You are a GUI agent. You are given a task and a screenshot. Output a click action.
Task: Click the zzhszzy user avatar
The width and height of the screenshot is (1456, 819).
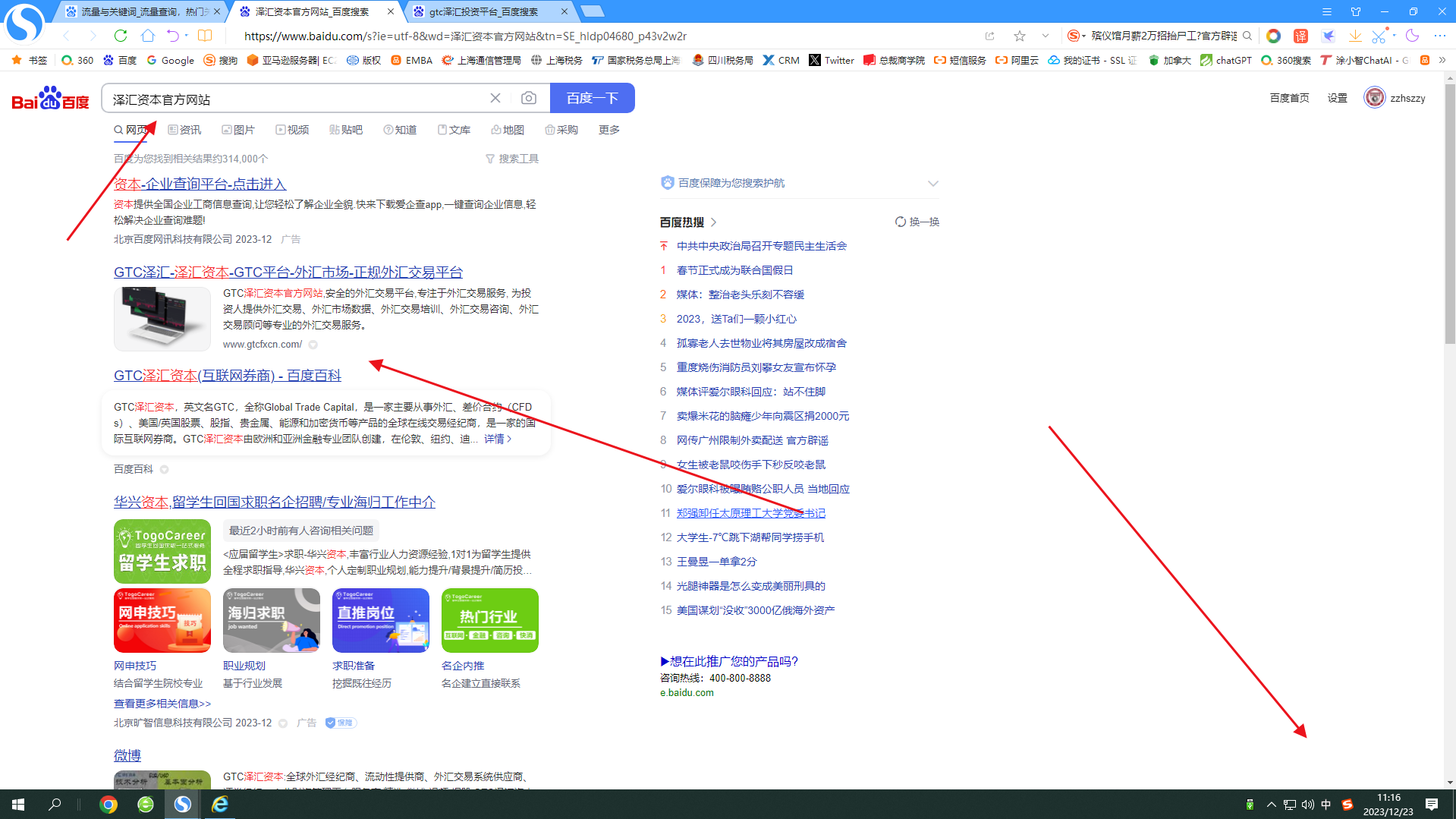coord(1374,97)
